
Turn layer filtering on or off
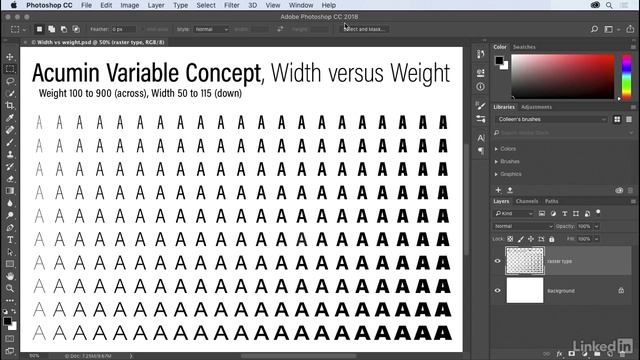pyautogui.click(x=598, y=212)
